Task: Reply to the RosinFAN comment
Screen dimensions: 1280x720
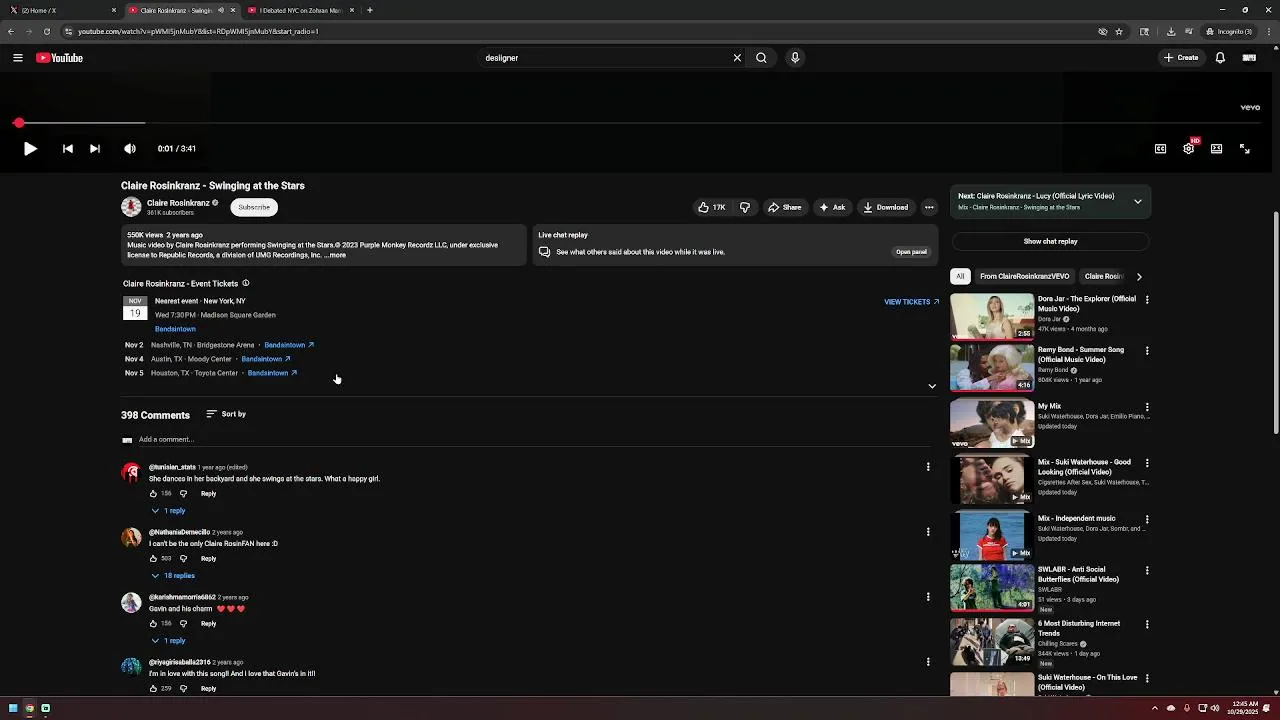Action: tap(208, 559)
